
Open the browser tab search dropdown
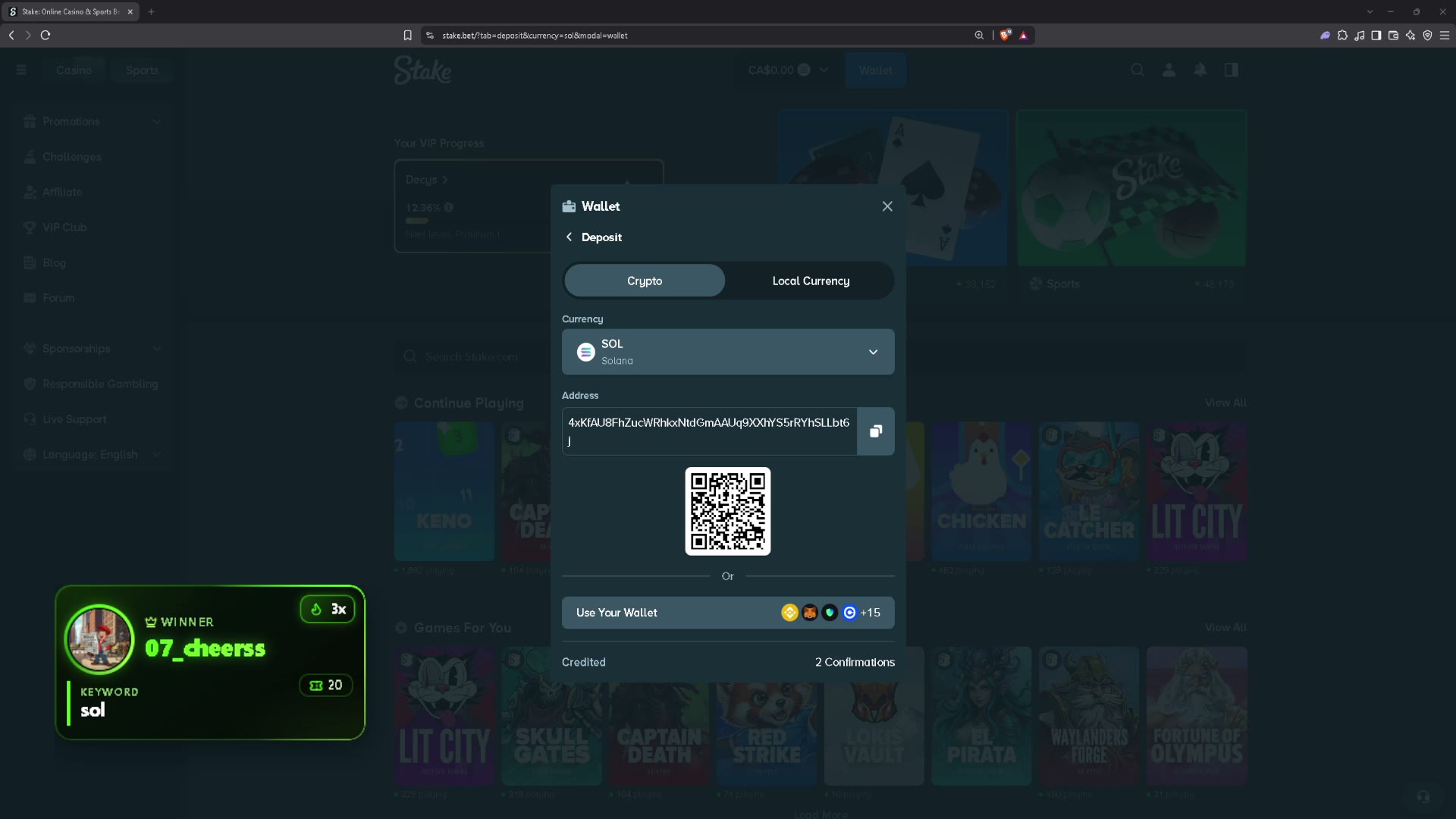coord(1370,11)
